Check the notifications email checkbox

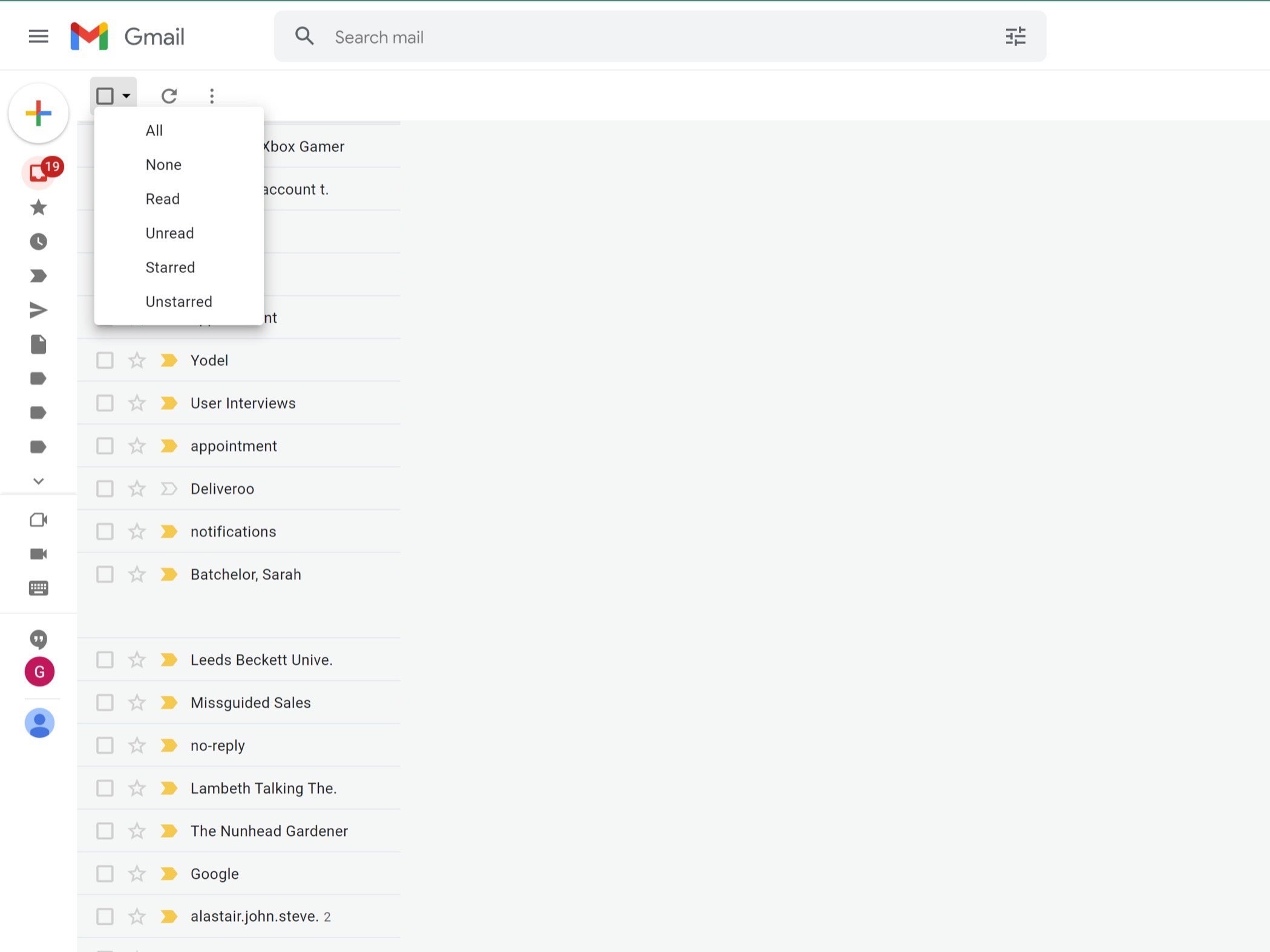(105, 532)
